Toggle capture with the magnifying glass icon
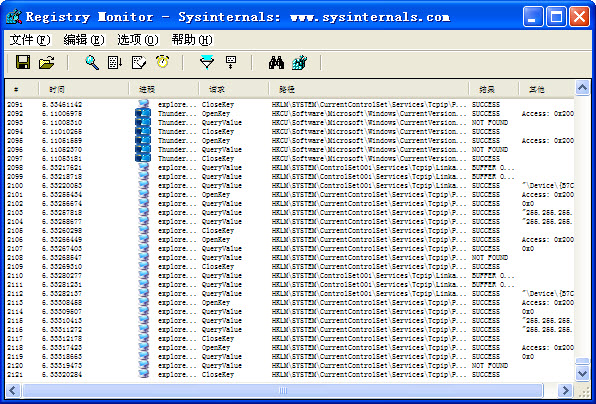The image size is (596, 404). pyautogui.click(x=92, y=62)
